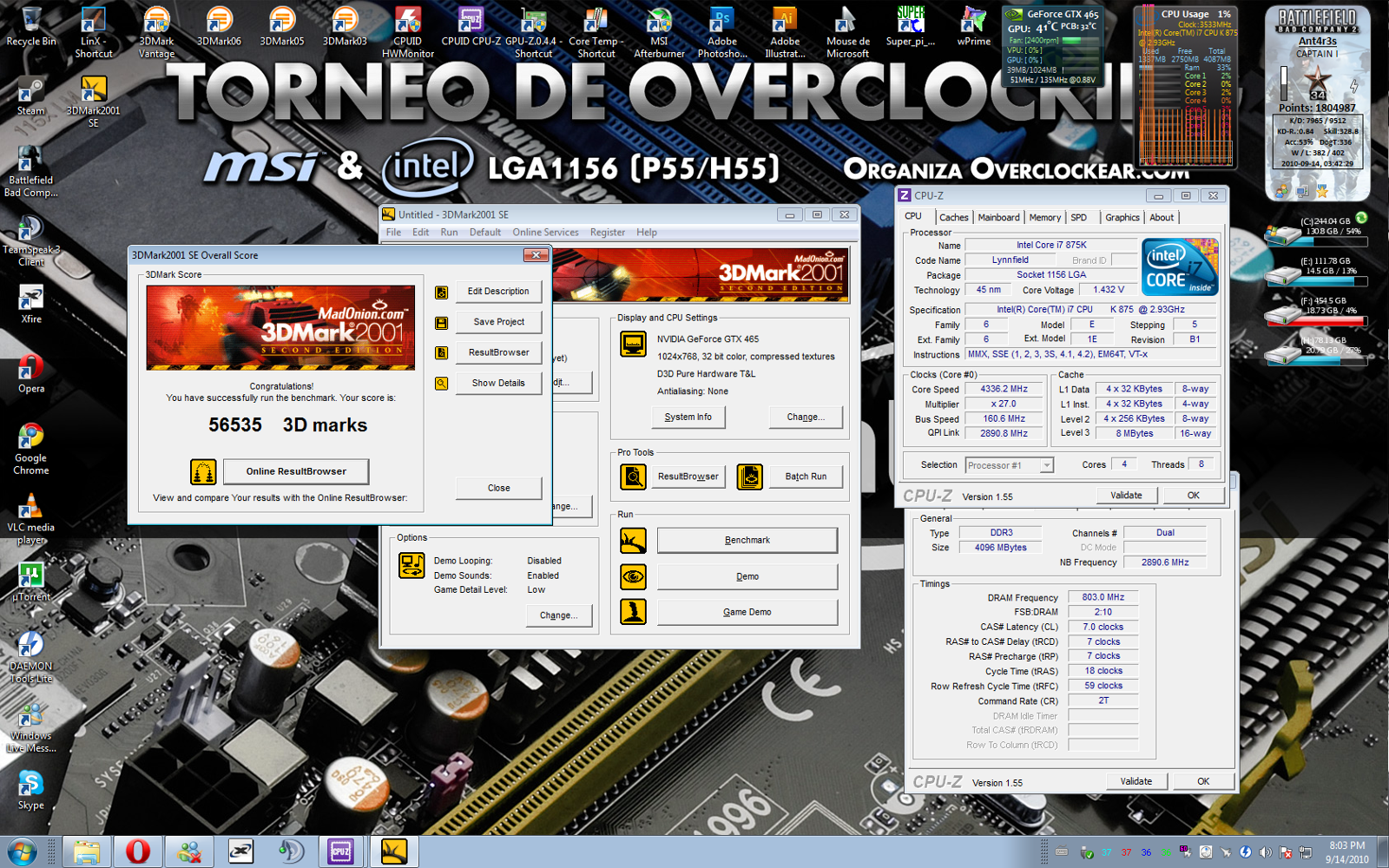Open the Recycle Bin desktop icon

pyautogui.click(x=31, y=26)
